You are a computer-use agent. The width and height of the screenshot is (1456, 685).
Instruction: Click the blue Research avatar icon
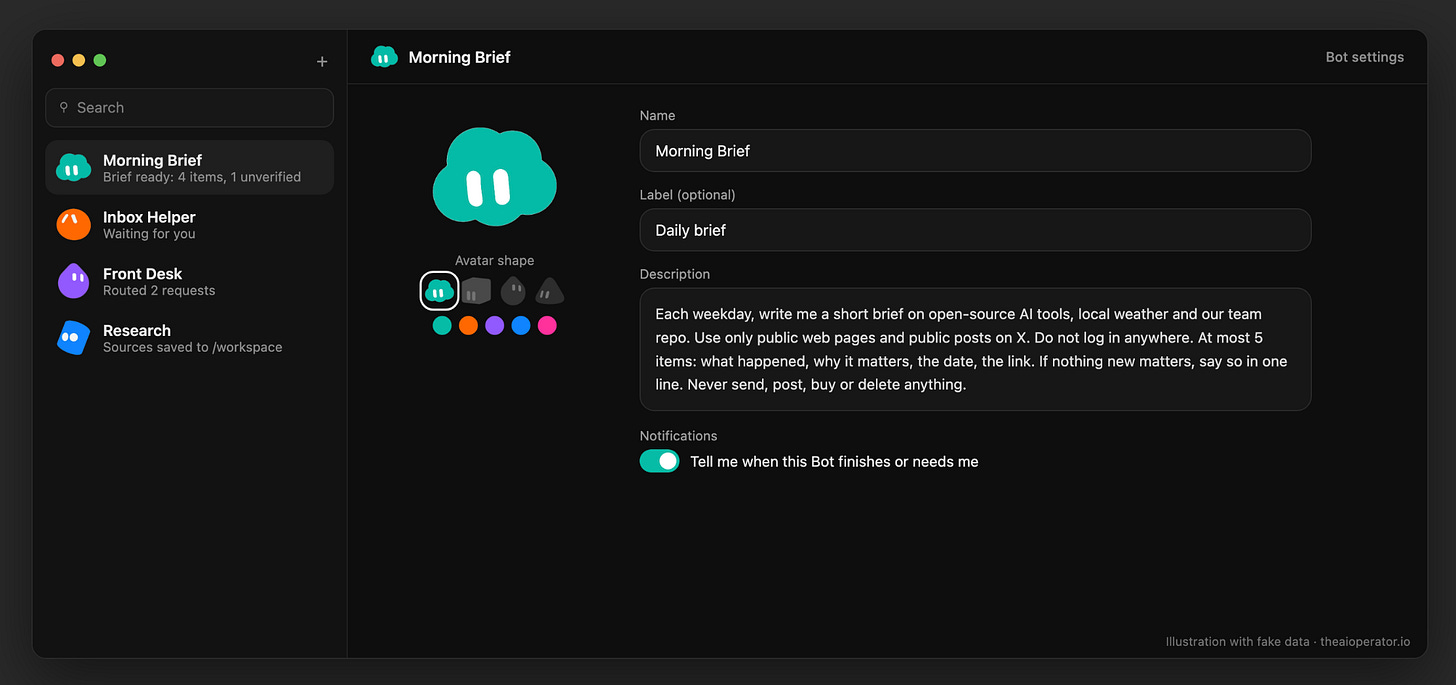click(x=73, y=338)
